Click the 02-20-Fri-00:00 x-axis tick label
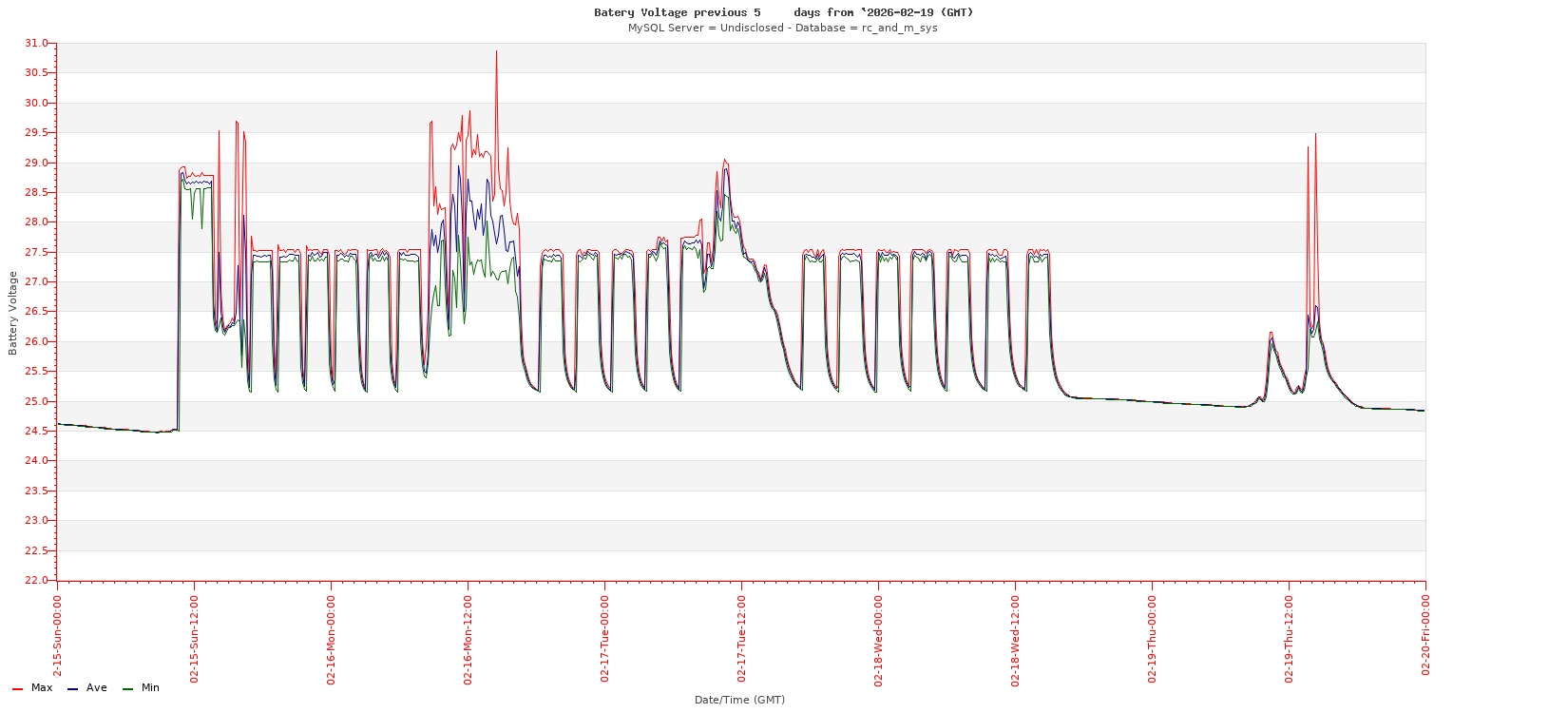 (x=1425, y=634)
